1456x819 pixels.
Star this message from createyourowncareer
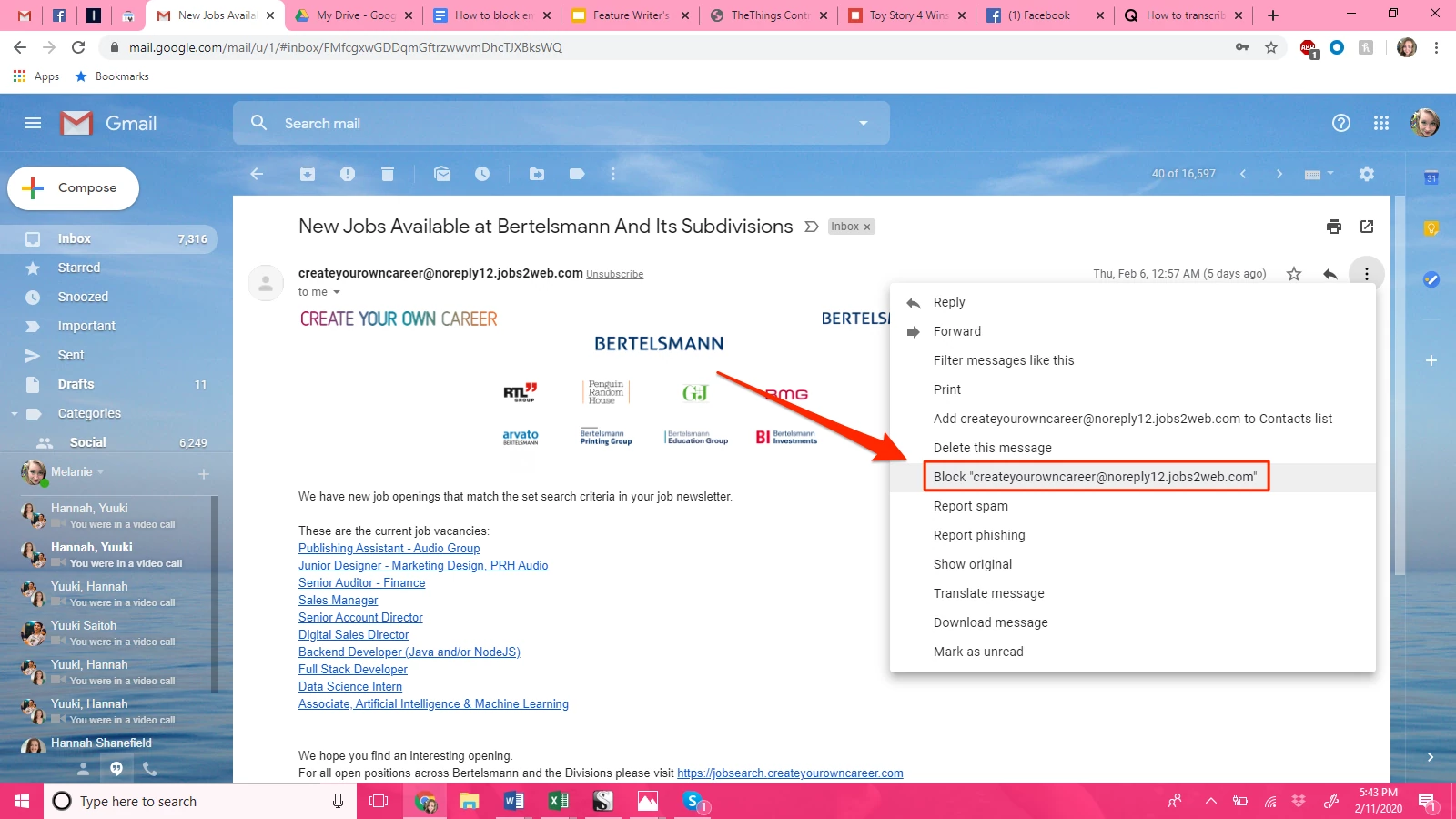[x=1294, y=274]
